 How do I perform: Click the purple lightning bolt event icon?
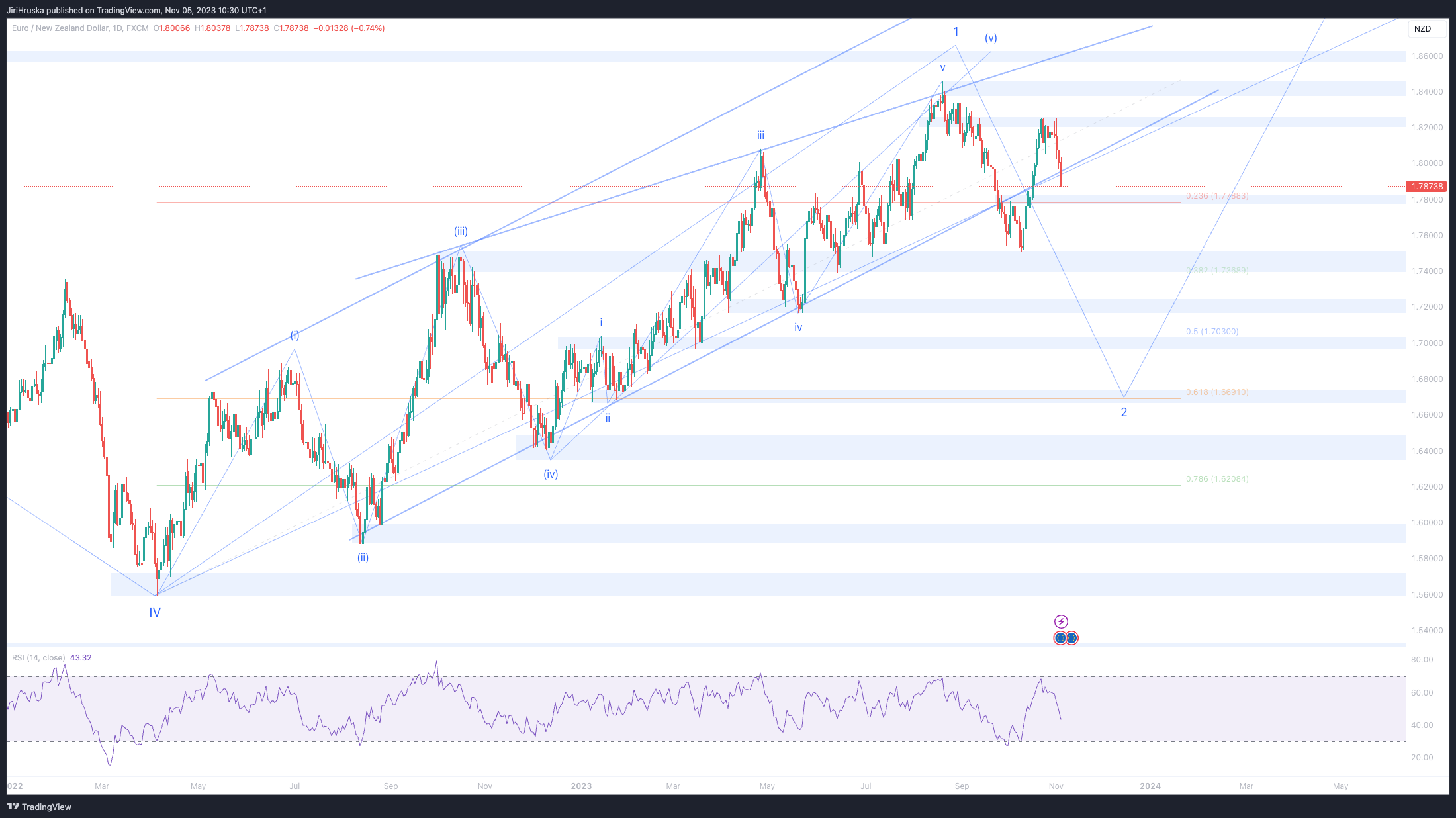pyautogui.click(x=1061, y=621)
